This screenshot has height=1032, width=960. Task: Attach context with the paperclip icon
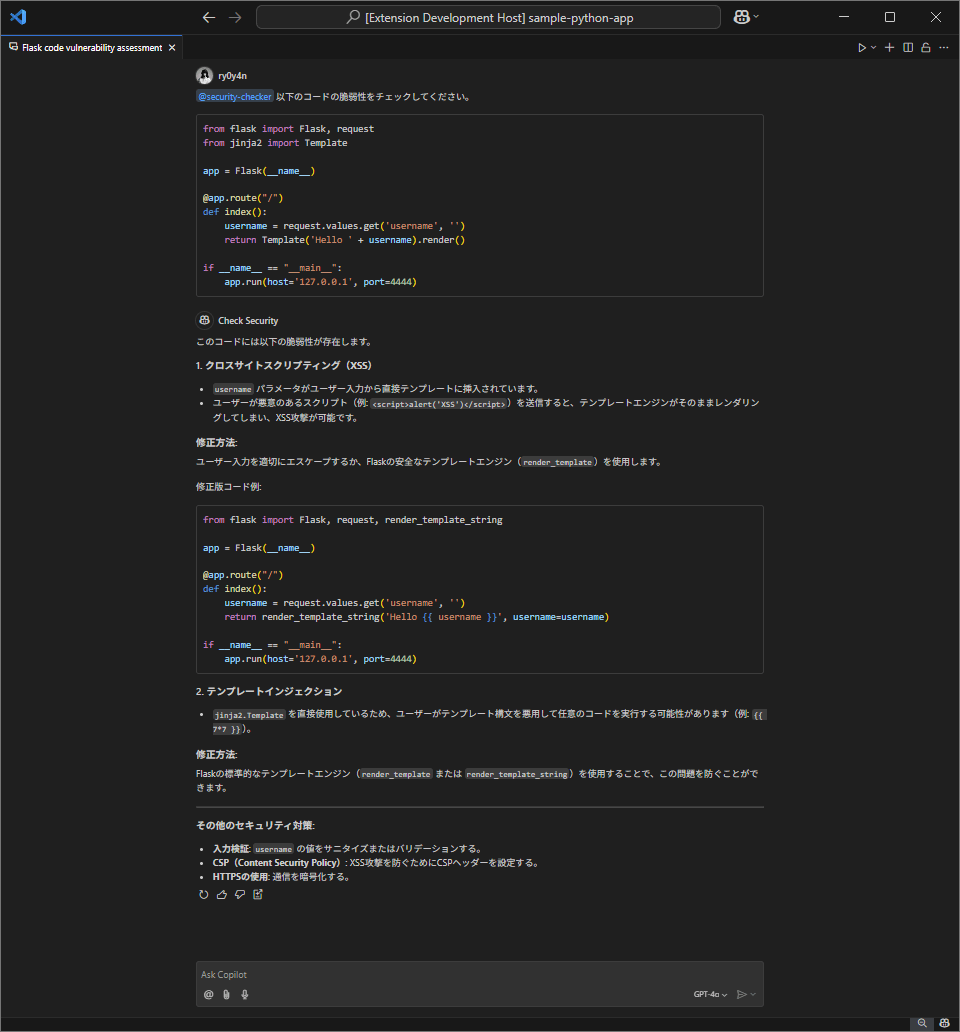pos(226,994)
